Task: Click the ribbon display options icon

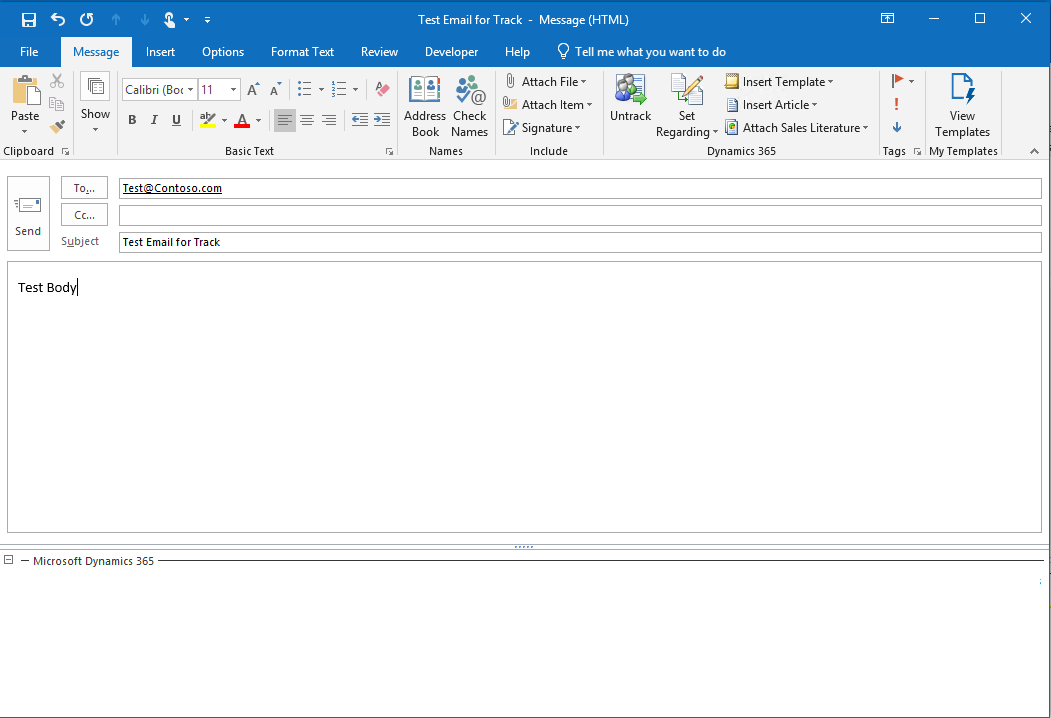Action: tap(887, 19)
